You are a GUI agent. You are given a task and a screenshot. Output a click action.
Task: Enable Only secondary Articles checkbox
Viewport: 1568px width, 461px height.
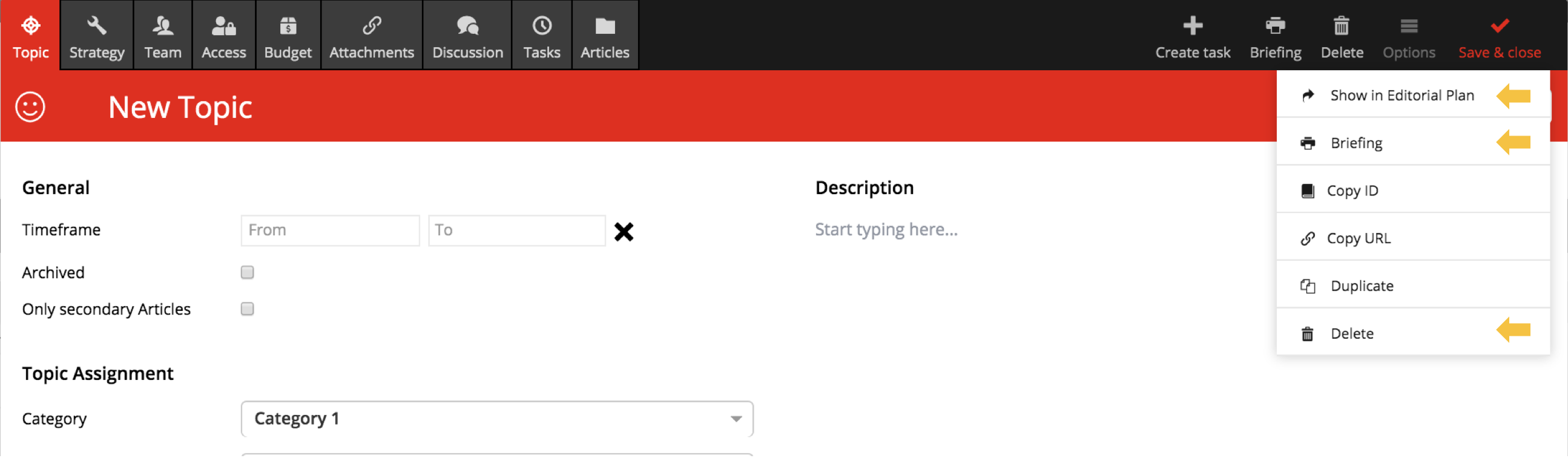247,309
